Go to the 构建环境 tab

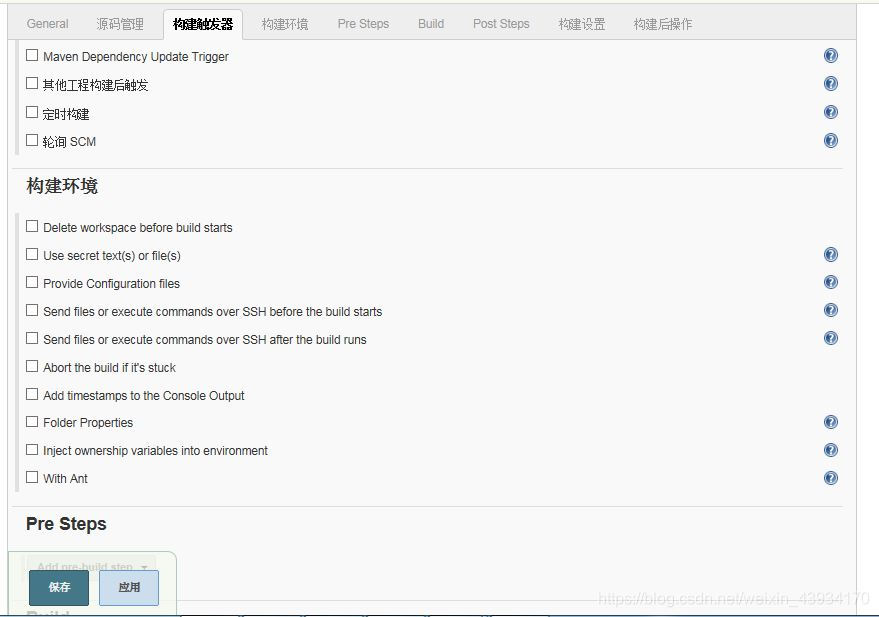[285, 24]
